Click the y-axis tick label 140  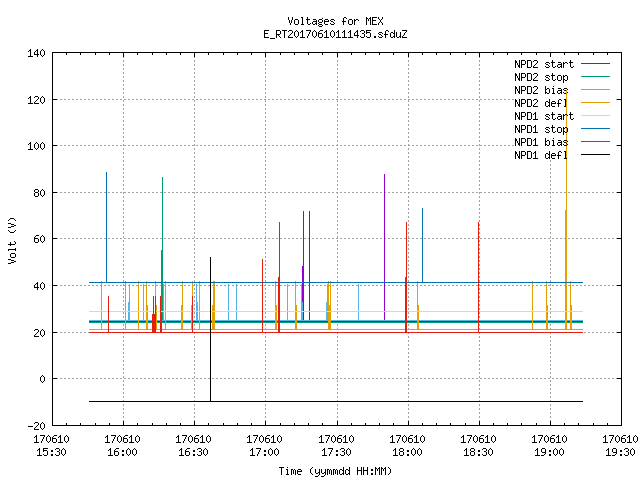[x=36, y=53]
